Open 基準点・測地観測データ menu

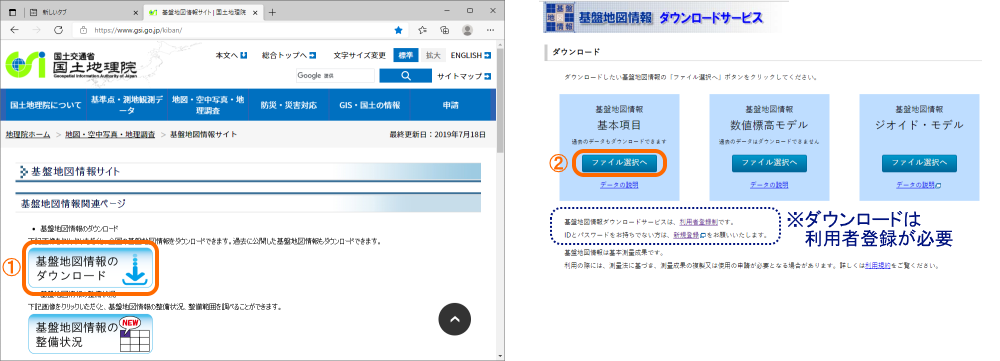click(x=126, y=105)
